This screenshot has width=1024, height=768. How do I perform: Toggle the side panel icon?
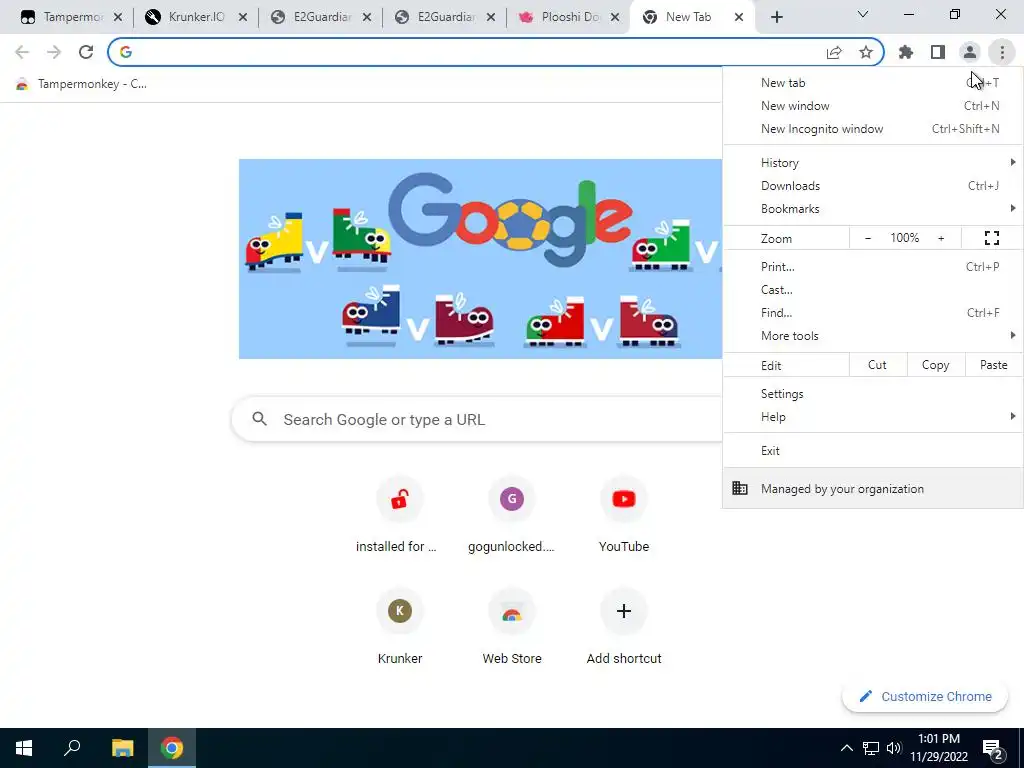pyautogui.click(x=938, y=52)
